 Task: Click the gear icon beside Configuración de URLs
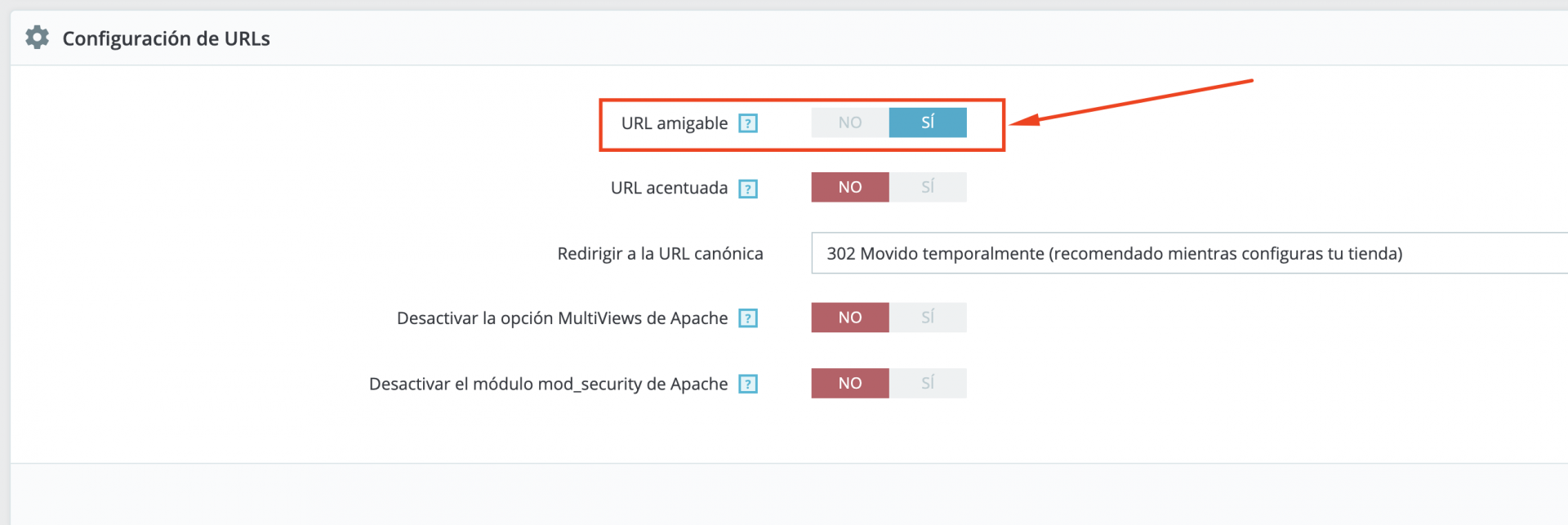[x=37, y=38]
